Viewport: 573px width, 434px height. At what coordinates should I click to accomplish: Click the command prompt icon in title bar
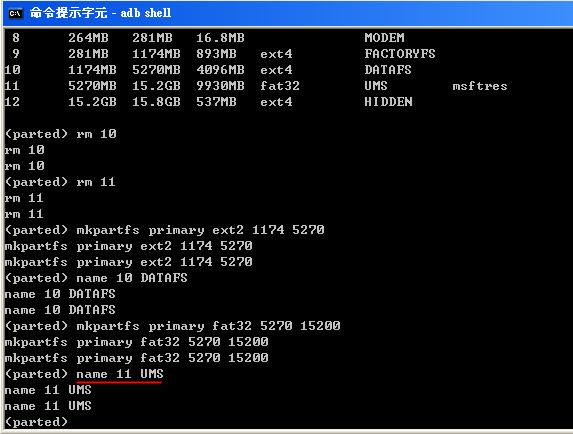(x=16, y=14)
